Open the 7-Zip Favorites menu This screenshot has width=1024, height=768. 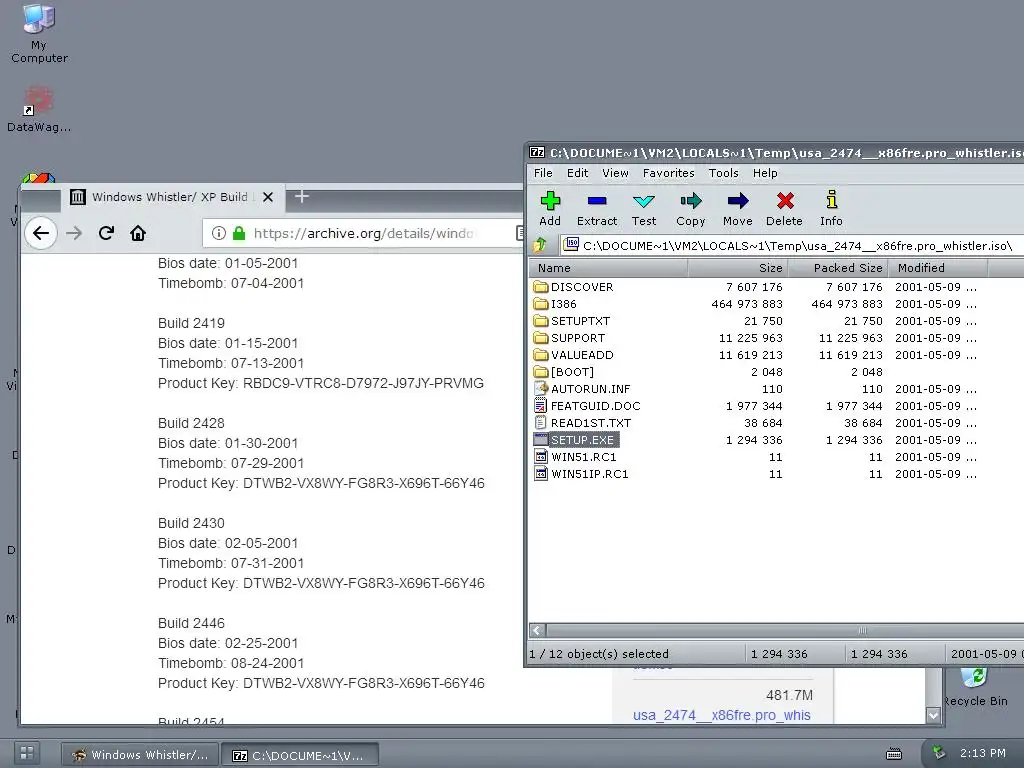pyautogui.click(x=668, y=173)
